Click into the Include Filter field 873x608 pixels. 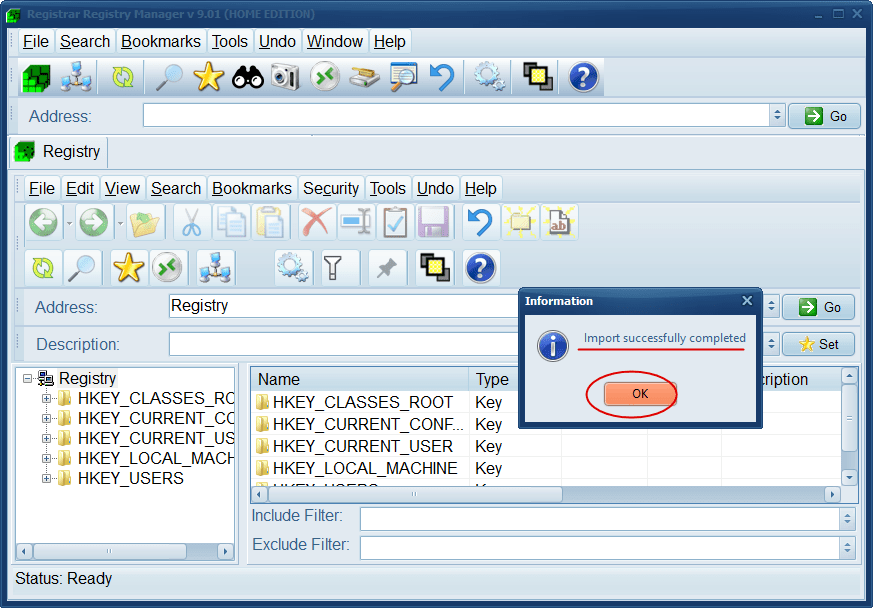(599, 518)
